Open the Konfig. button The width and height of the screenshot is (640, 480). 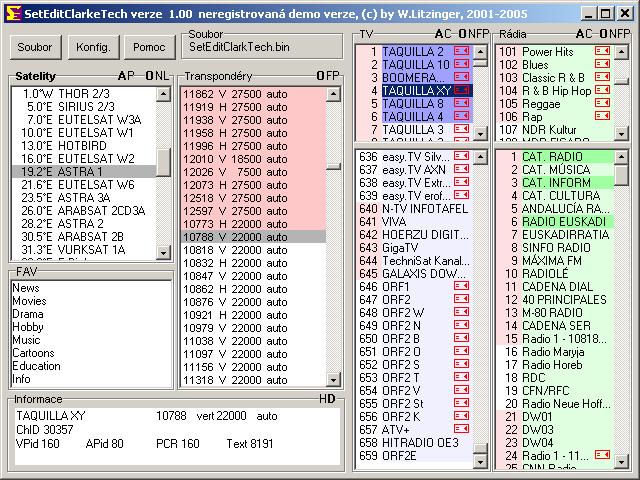pyautogui.click(x=93, y=47)
